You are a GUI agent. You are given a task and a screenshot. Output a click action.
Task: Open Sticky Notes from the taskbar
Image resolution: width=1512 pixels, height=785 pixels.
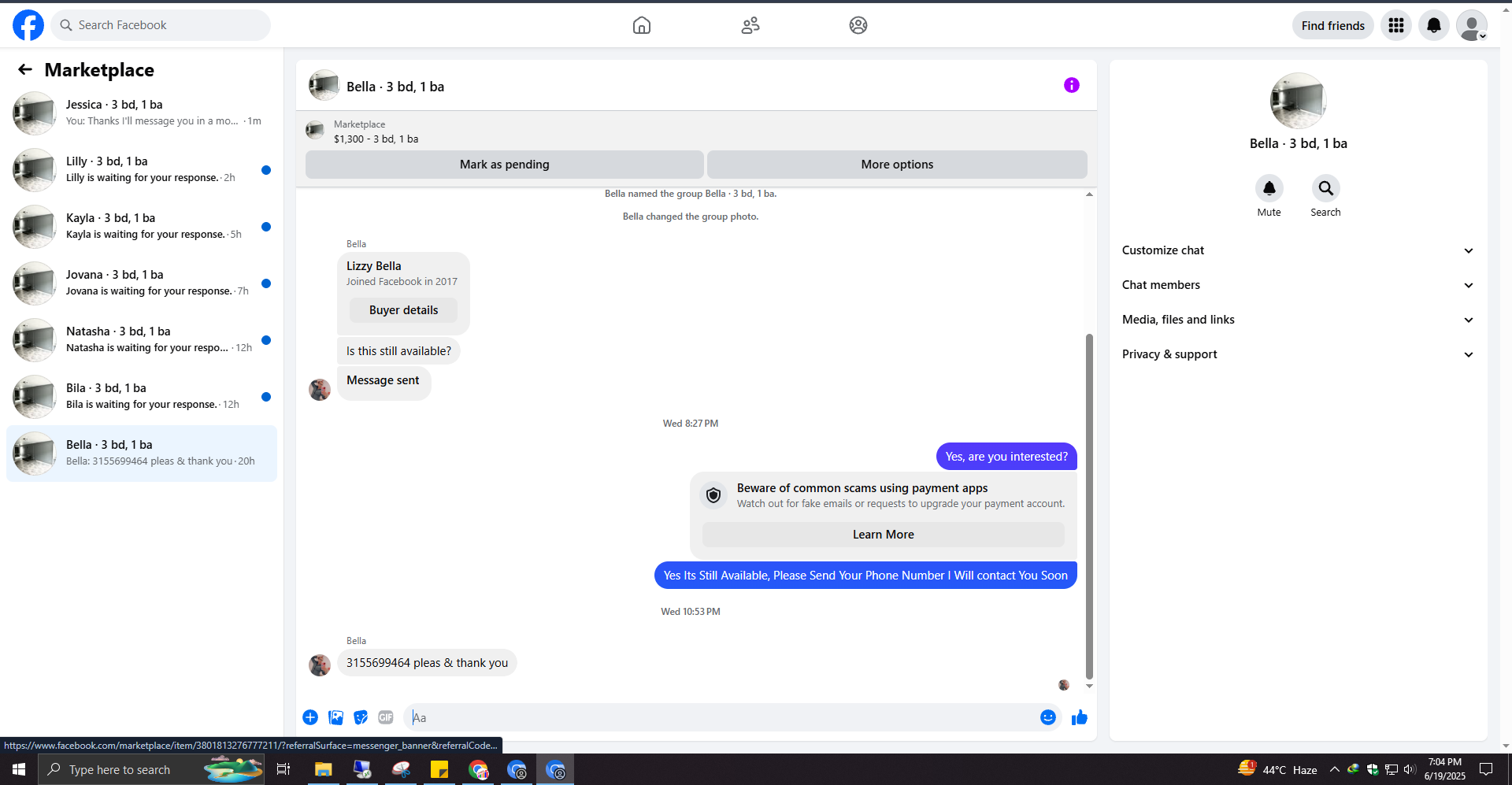(x=439, y=769)
